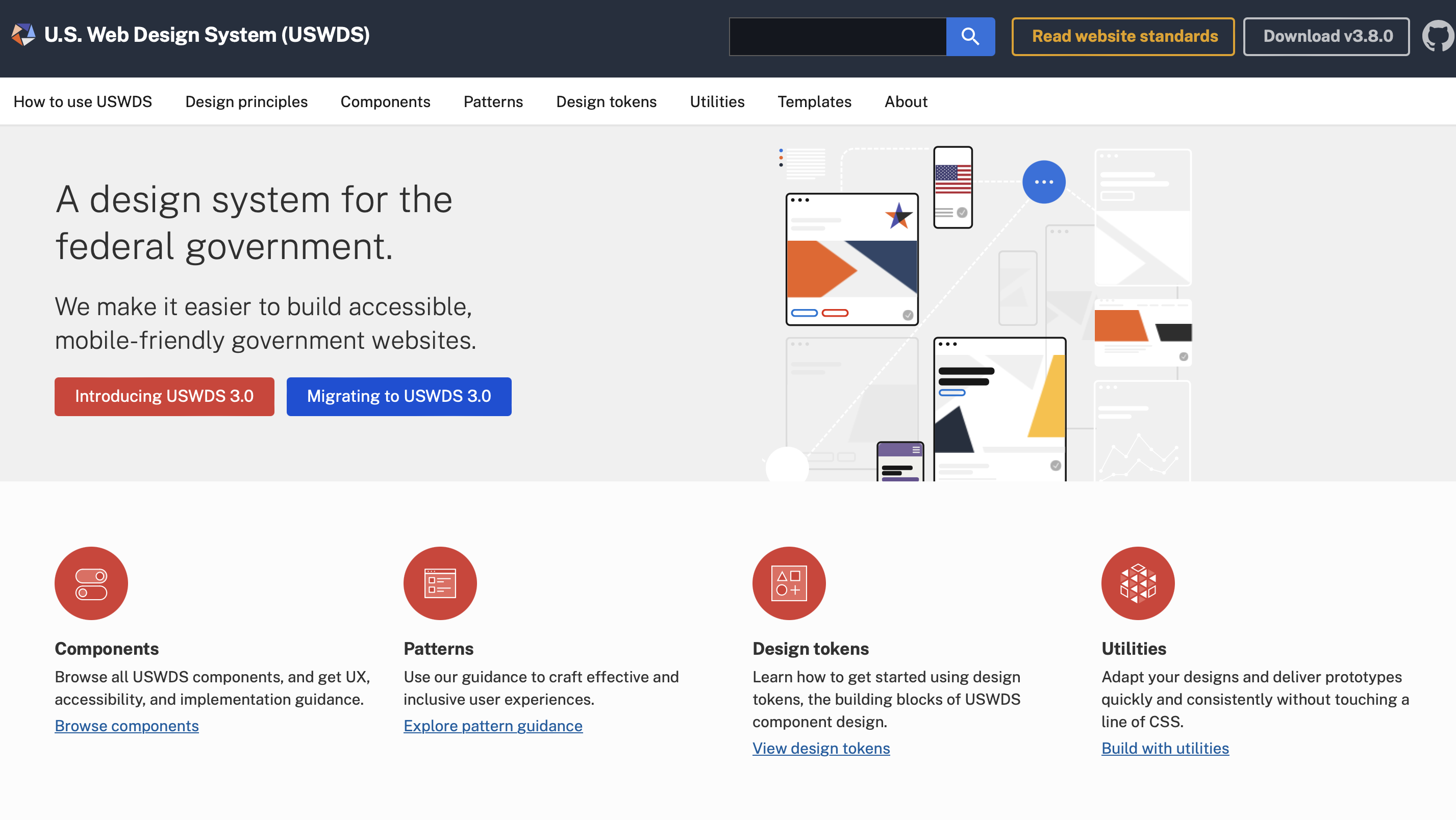1456x820 pixels.
Task: Focus the header search input field
Action: coord(837,37)
